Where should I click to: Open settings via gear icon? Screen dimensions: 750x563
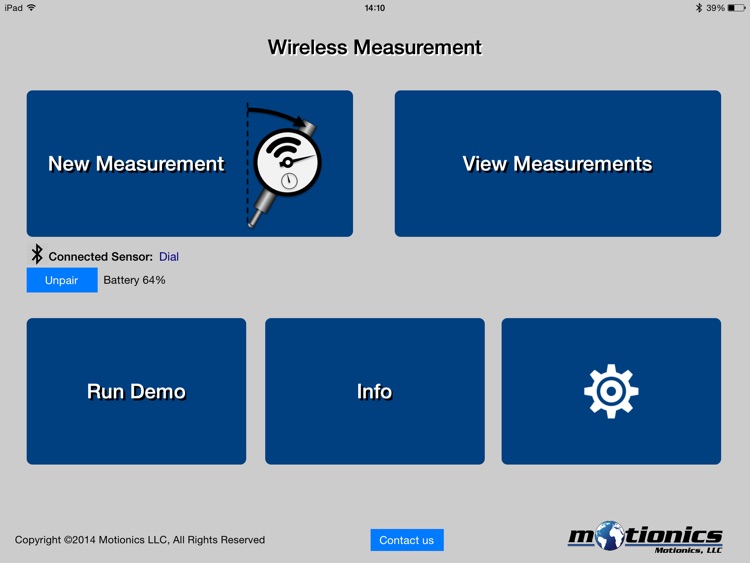[611, 391]
